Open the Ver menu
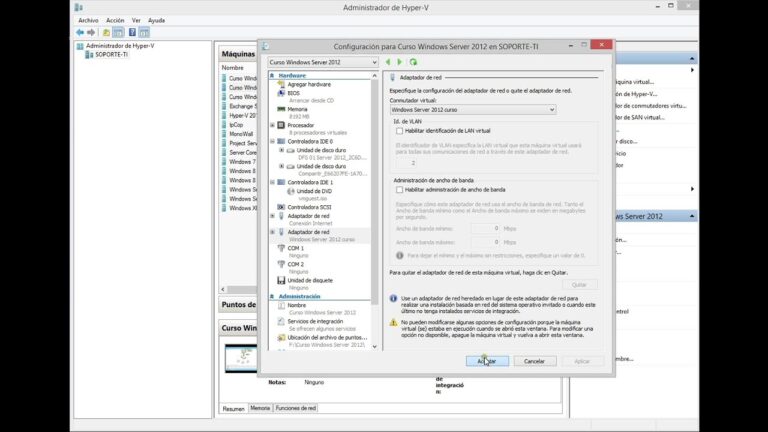This screenshot has width=768, height=432. pyautogui.click(x=136, y=21)
